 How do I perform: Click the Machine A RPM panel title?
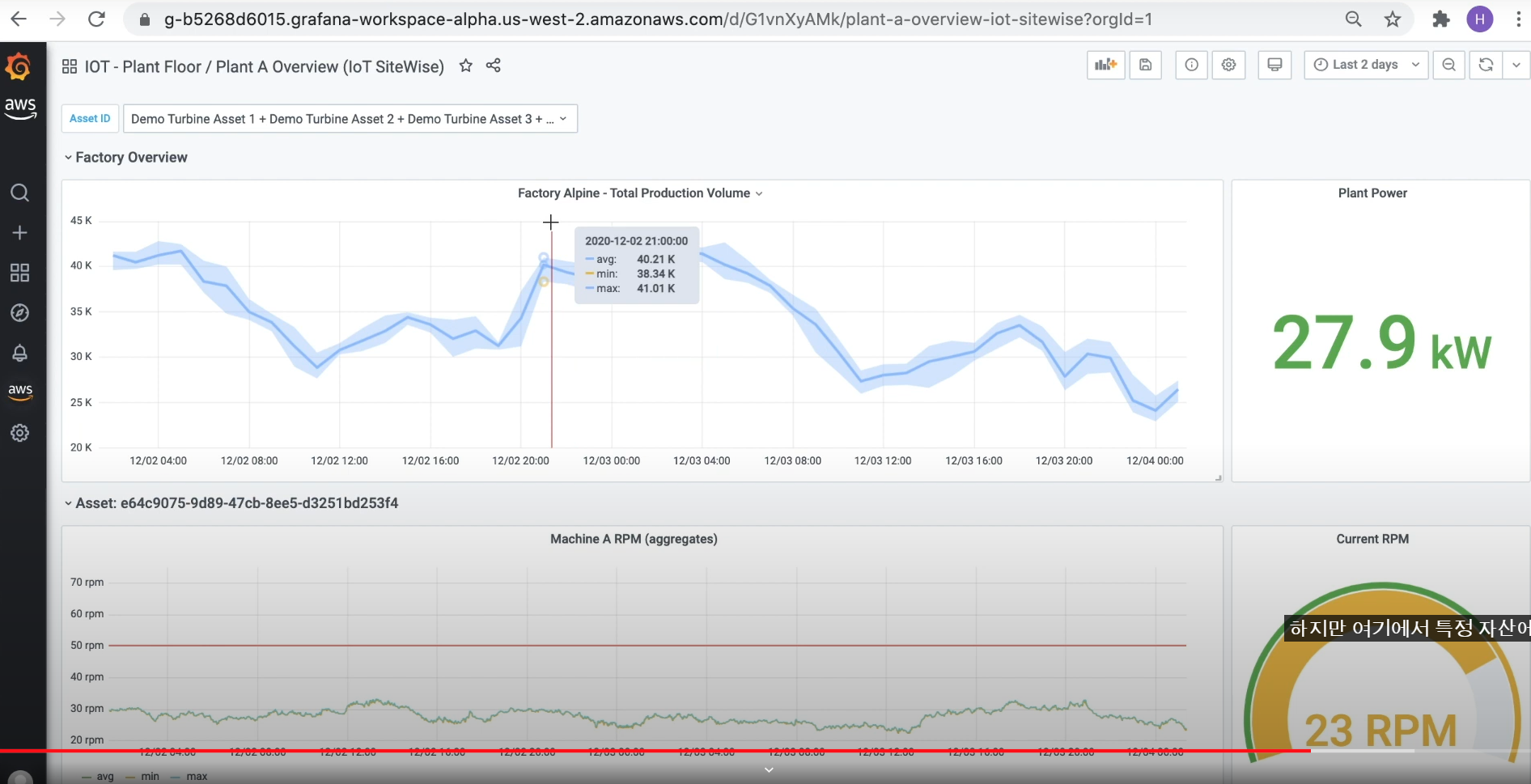634,539
